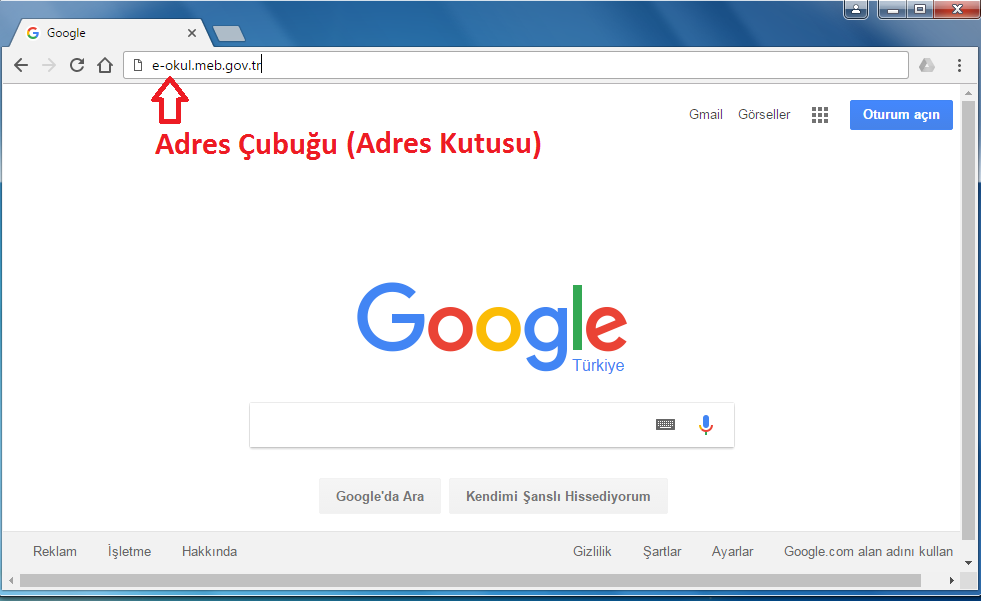
Task: Open the Şartlar footer link
Action: [x=662, y=552]
